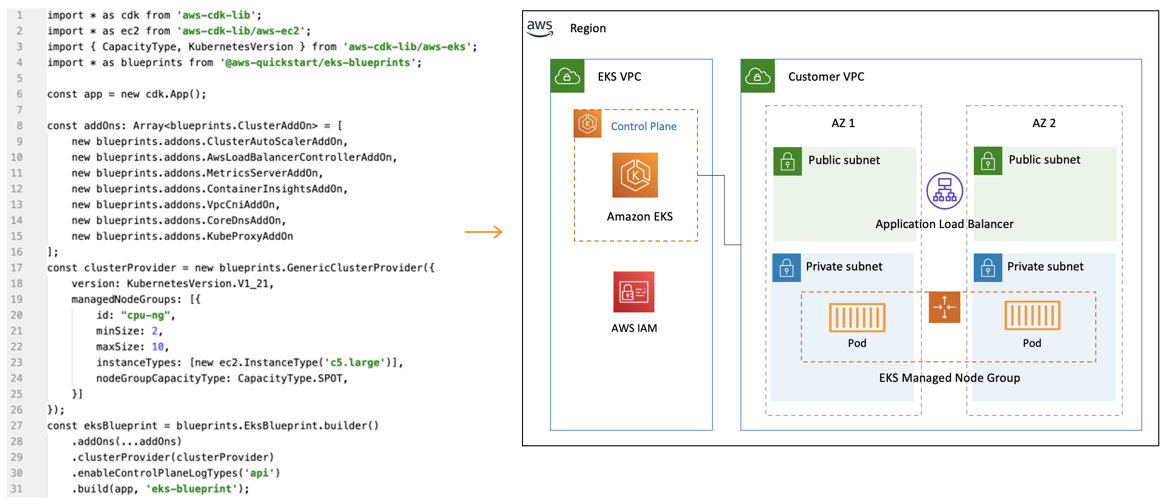The width and height of the screenshot is (1167, 504).
Task: Click line number 17 in the gutter
Action: pyautogui.click(x=17, y=268)
